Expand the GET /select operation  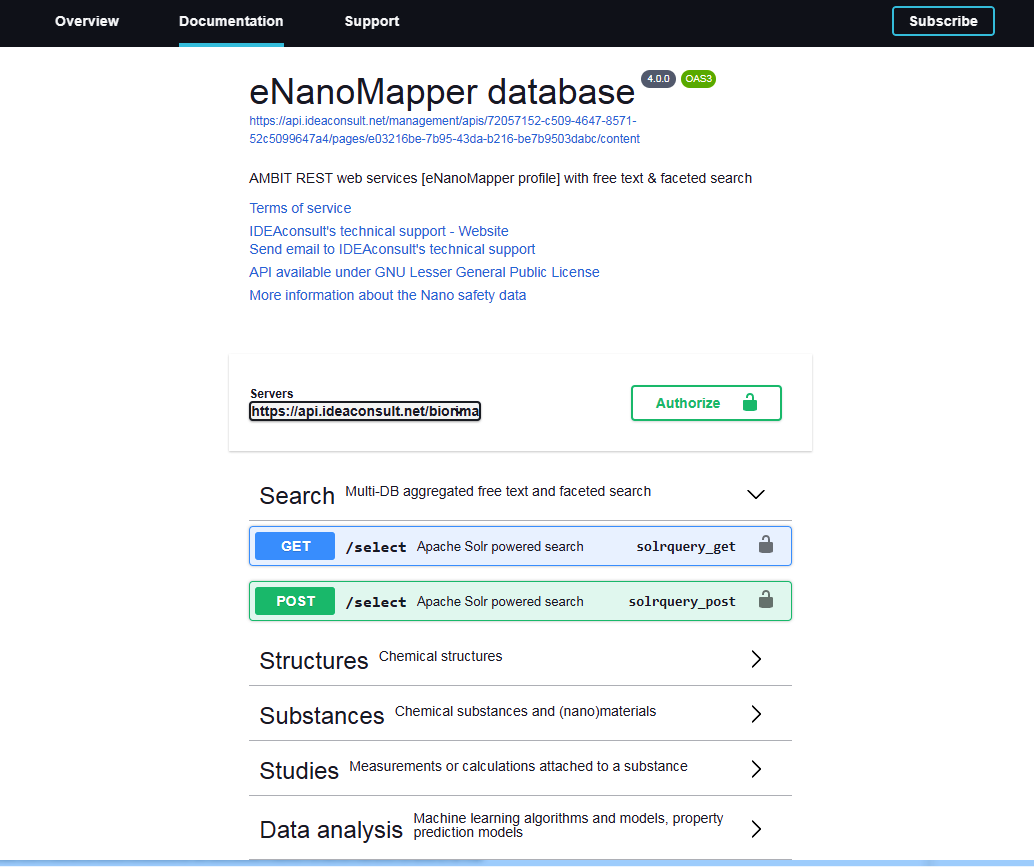pyautogui.click(x=500, y=546)
